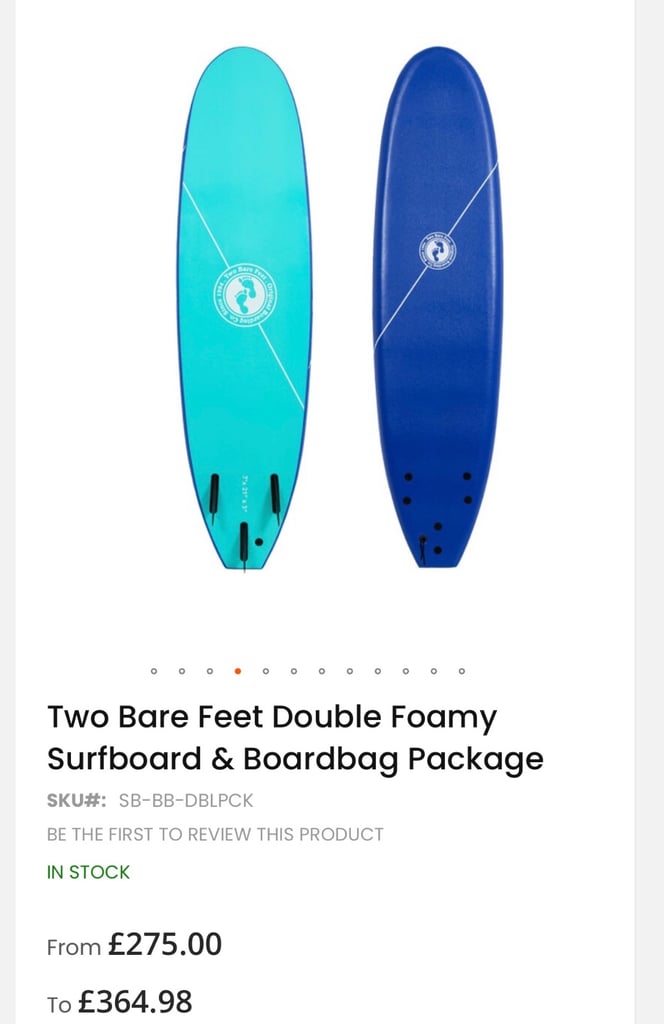Click the To £364.98 price
This screenshot has width=664, height=1024.
point(119,1002)
